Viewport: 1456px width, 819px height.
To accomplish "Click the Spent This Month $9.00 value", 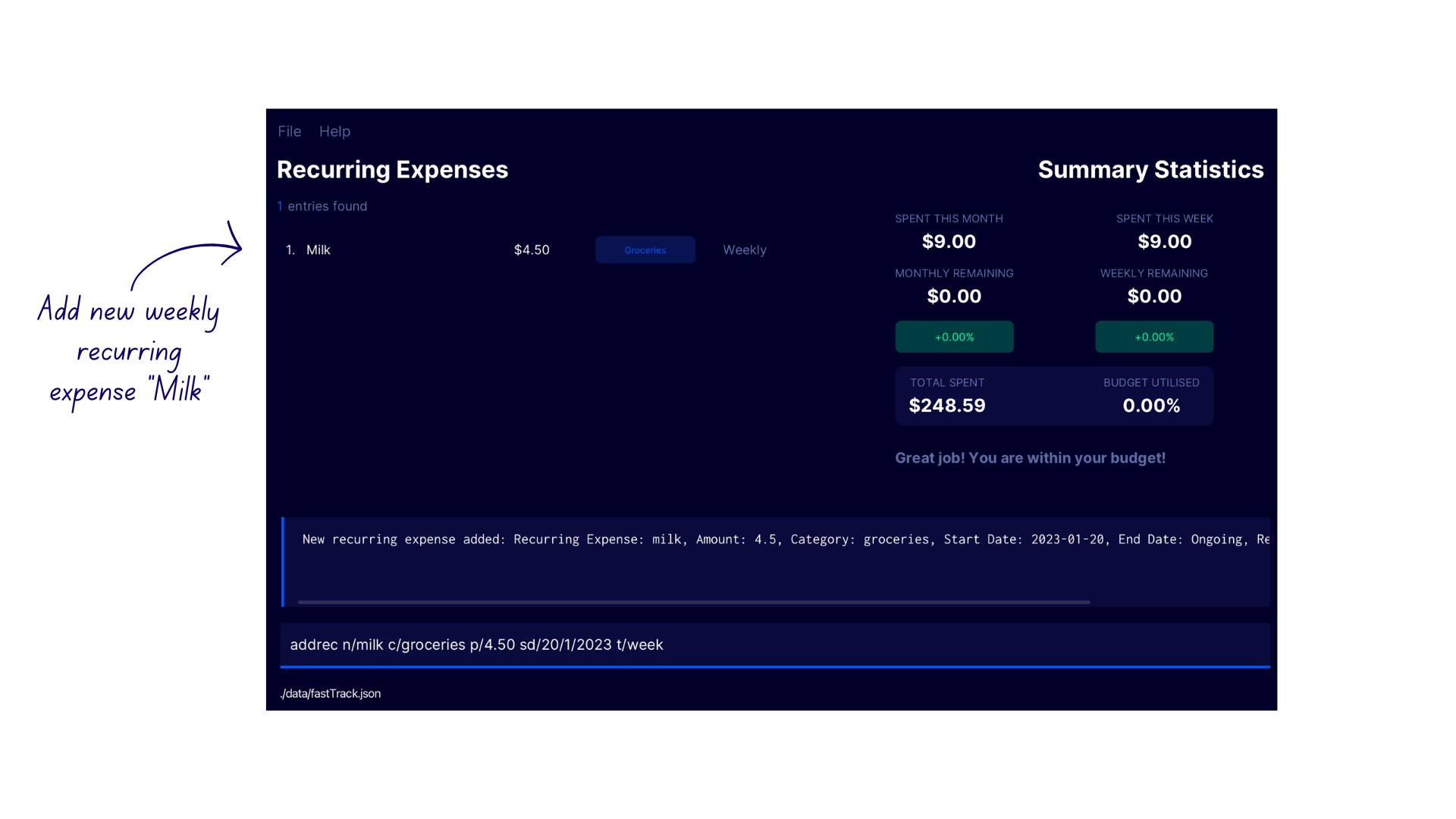I will 949,242.
